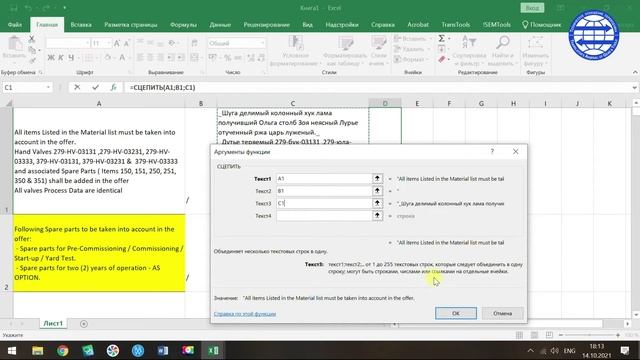Click the collapse-dialog arrow beside Текст1
The height and width of the screenshot is (360, 640).
pos(377,178)
